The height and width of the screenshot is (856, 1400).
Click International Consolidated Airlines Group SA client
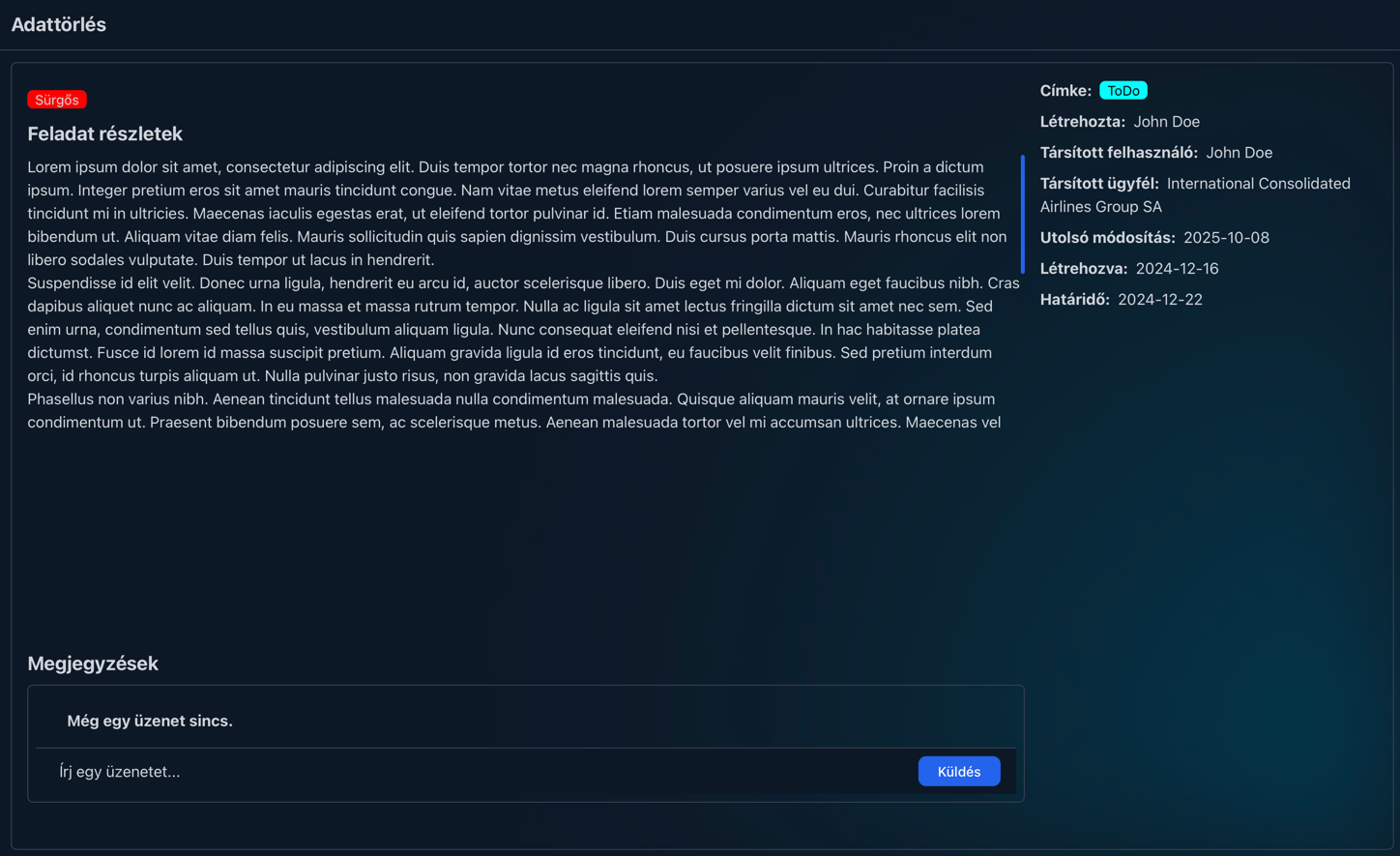[1257, 184]
